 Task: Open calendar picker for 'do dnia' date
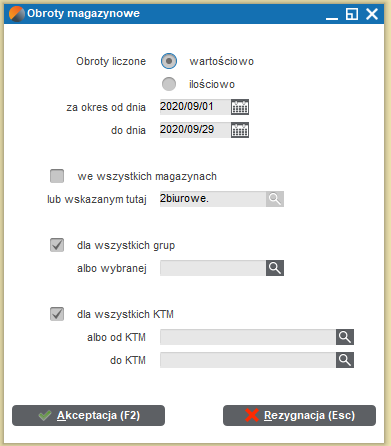click(240, 130)
